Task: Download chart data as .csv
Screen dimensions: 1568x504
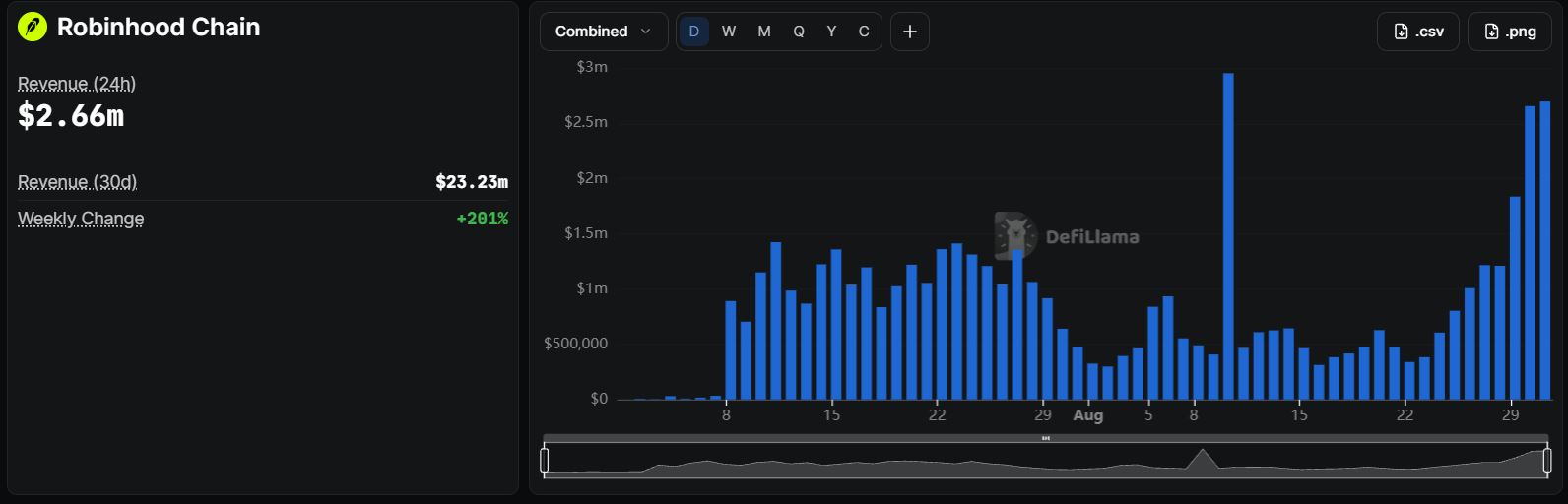Action: coord(1418,31)
